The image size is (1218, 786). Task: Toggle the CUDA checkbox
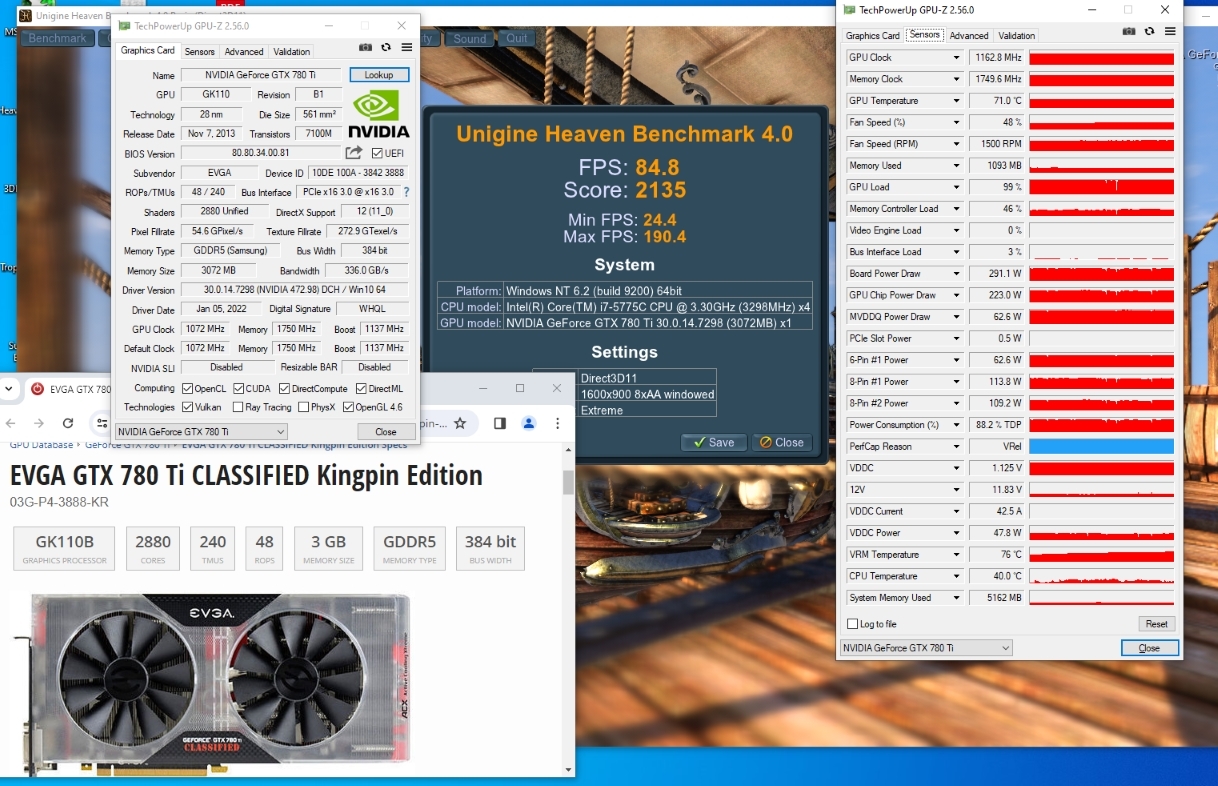(238, 388)
